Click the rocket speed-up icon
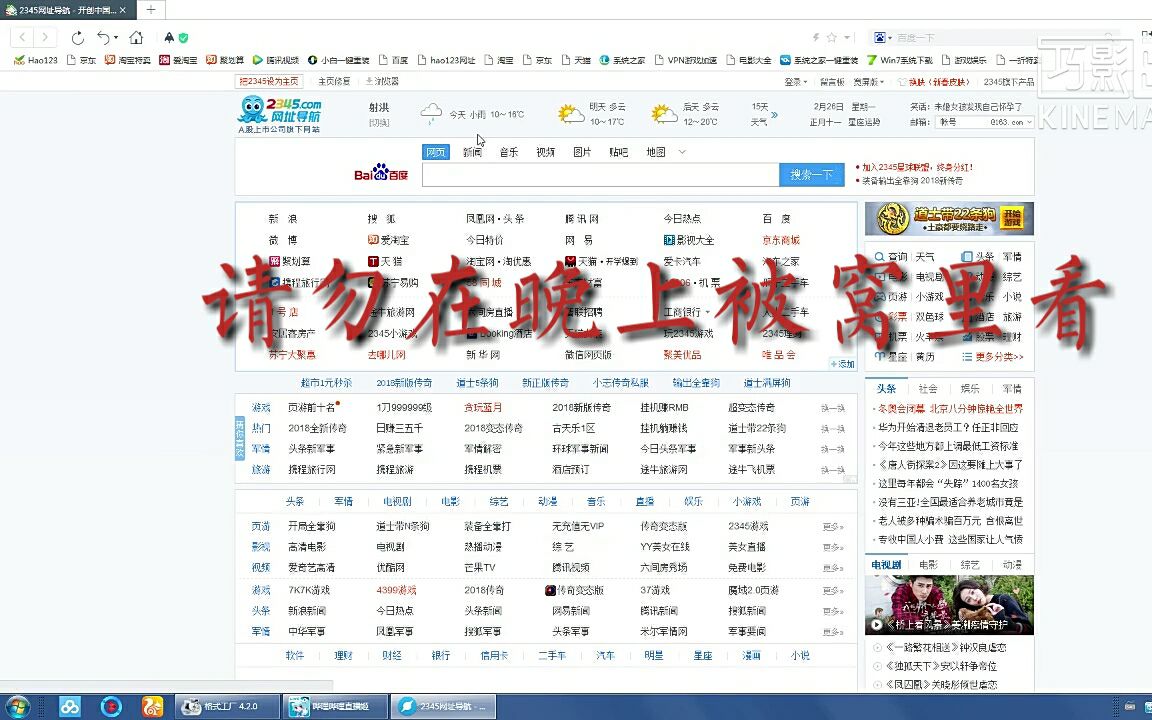The image size is (1152, 720). [169, 37]
